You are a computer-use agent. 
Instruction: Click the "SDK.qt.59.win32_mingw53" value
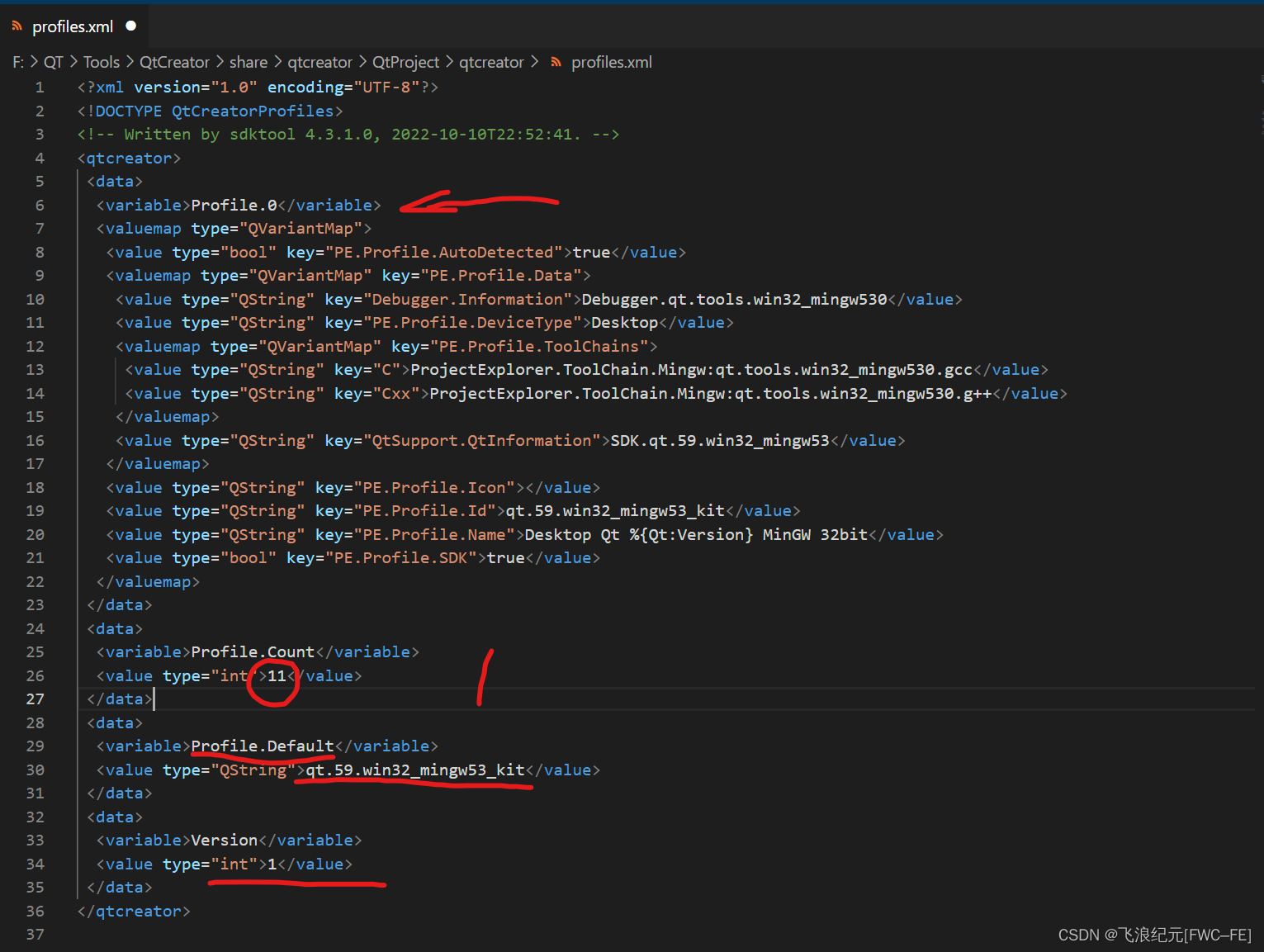click(x=720, y=441)
